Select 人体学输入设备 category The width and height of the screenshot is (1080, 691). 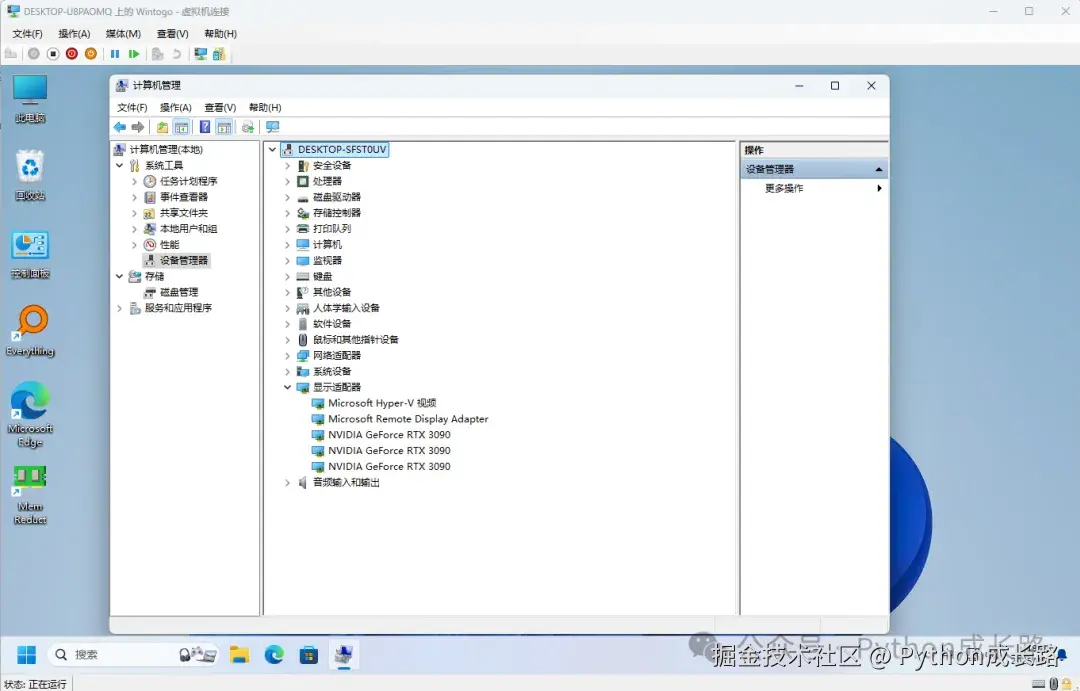pyautogui.click(x=346, y=308)
